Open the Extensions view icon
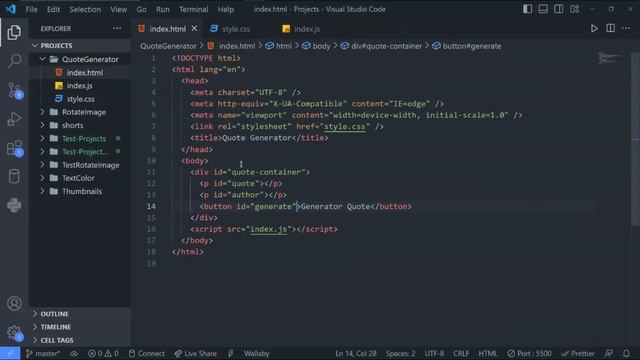 pos(15,148)
